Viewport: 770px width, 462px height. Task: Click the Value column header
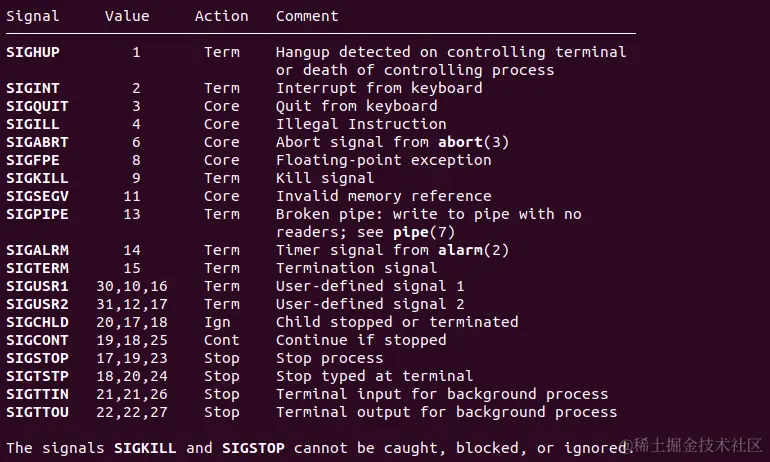(x=127, y=16)
